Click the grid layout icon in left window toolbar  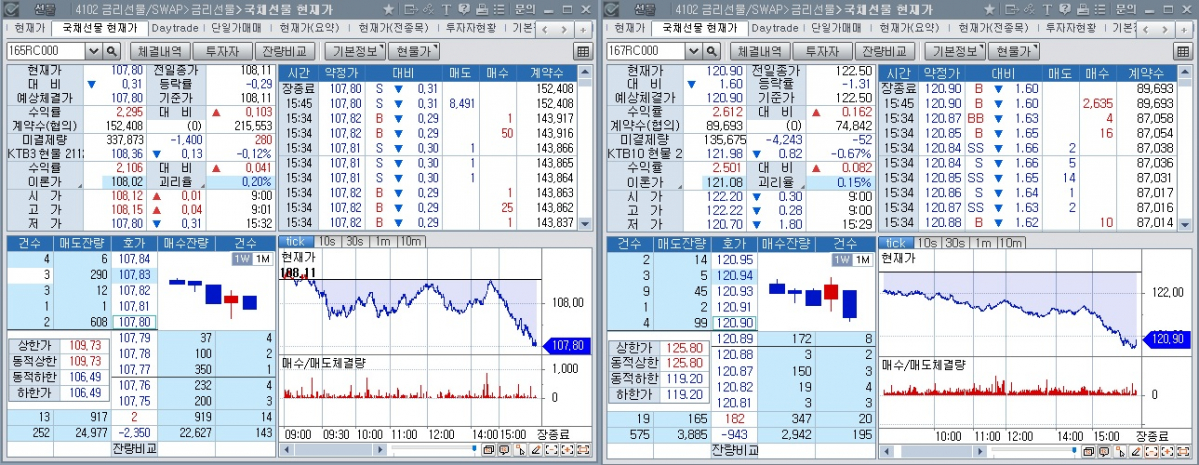(x=583, y=51)
